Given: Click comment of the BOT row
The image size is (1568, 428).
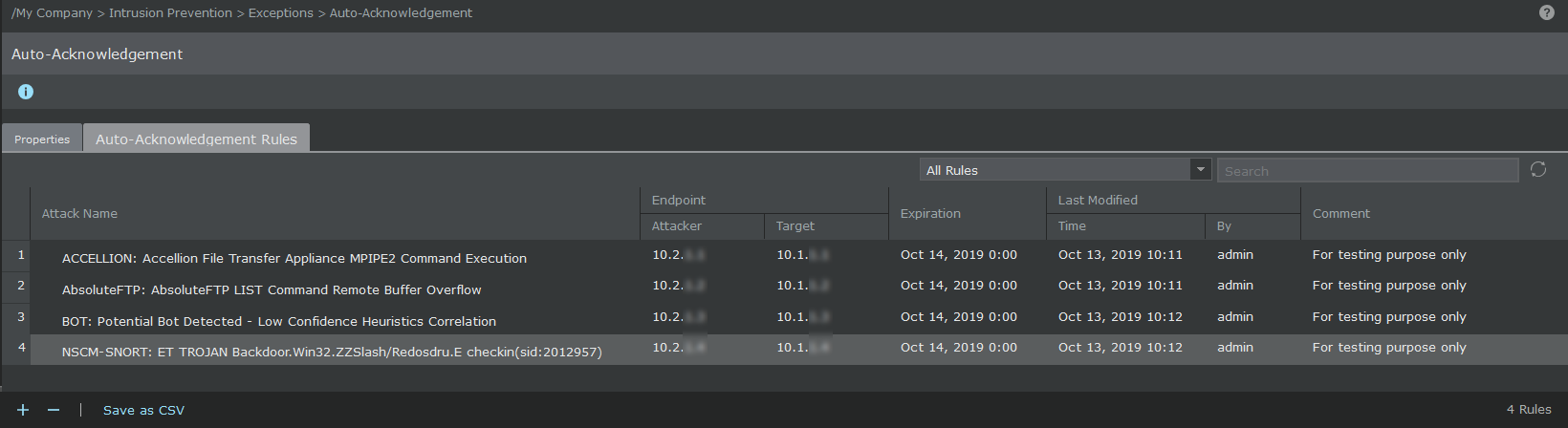Looking at the screenshot, I should (x=1389, y=316).
